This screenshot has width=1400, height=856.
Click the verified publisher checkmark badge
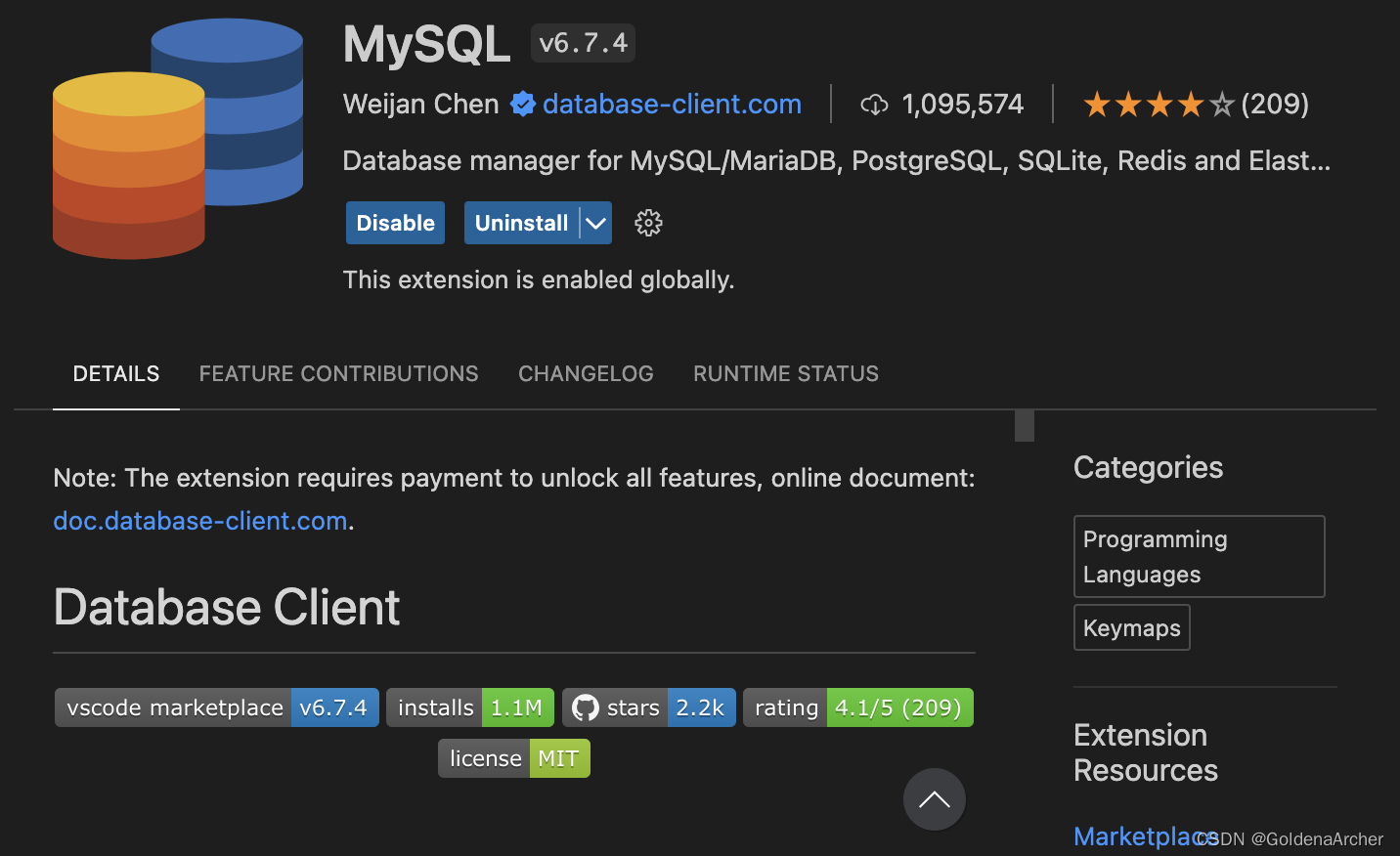point(524,104)
